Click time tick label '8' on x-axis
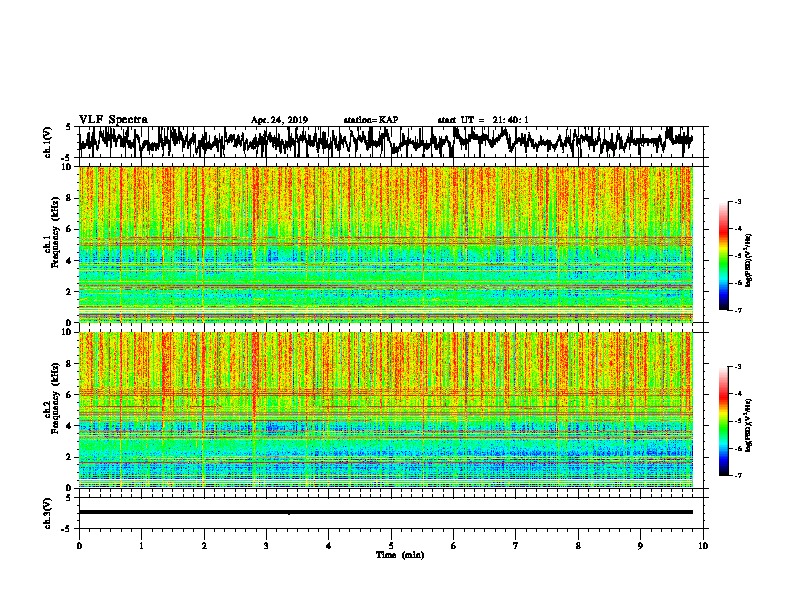Screen dimensions: 792x612 click(578, 546)
